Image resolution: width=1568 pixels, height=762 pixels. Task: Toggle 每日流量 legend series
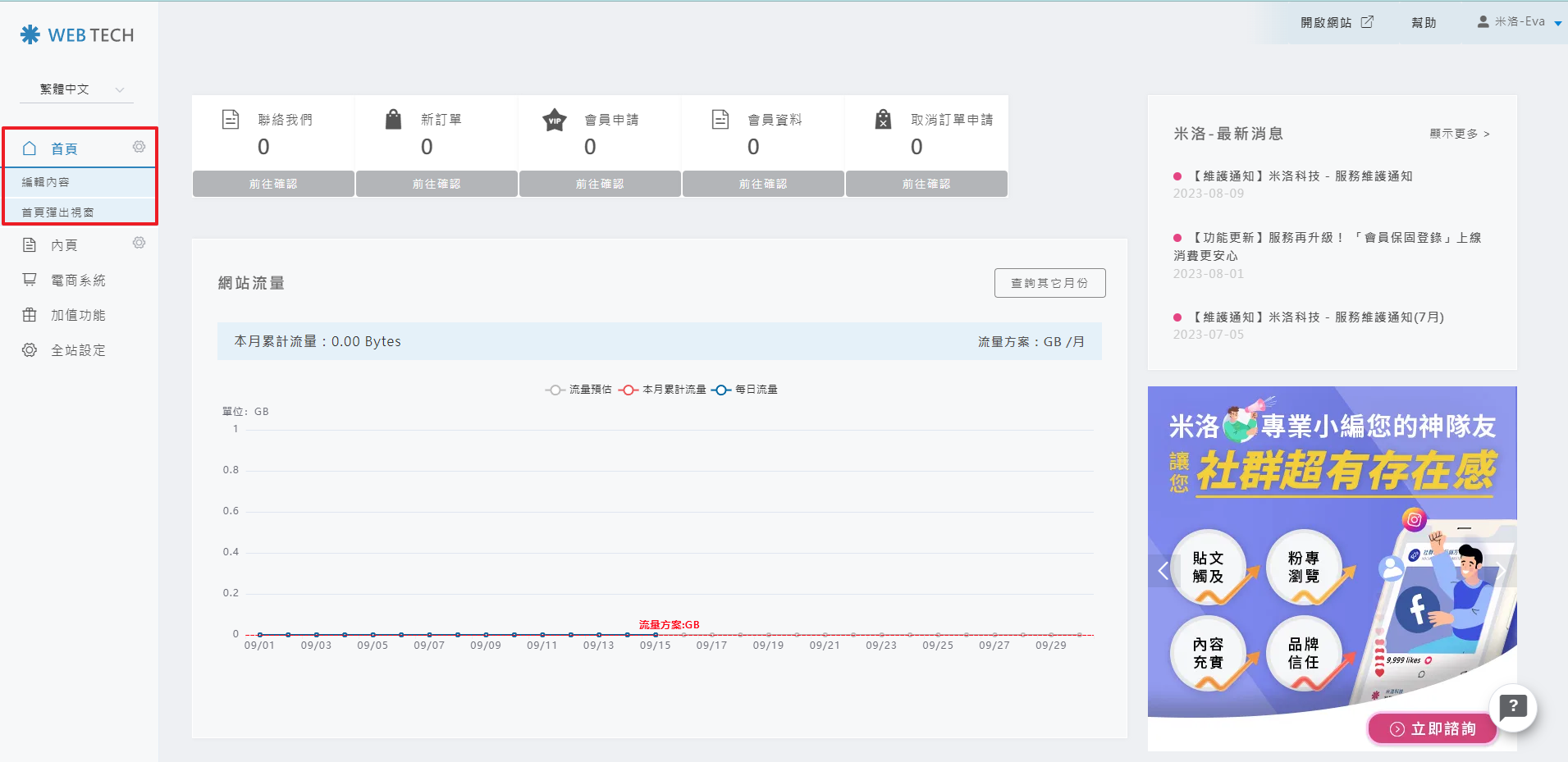744,390
